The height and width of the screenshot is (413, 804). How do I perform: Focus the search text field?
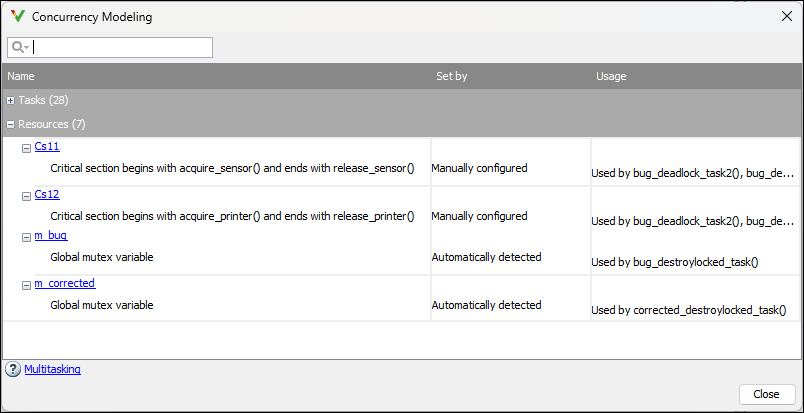pos(122,47)
